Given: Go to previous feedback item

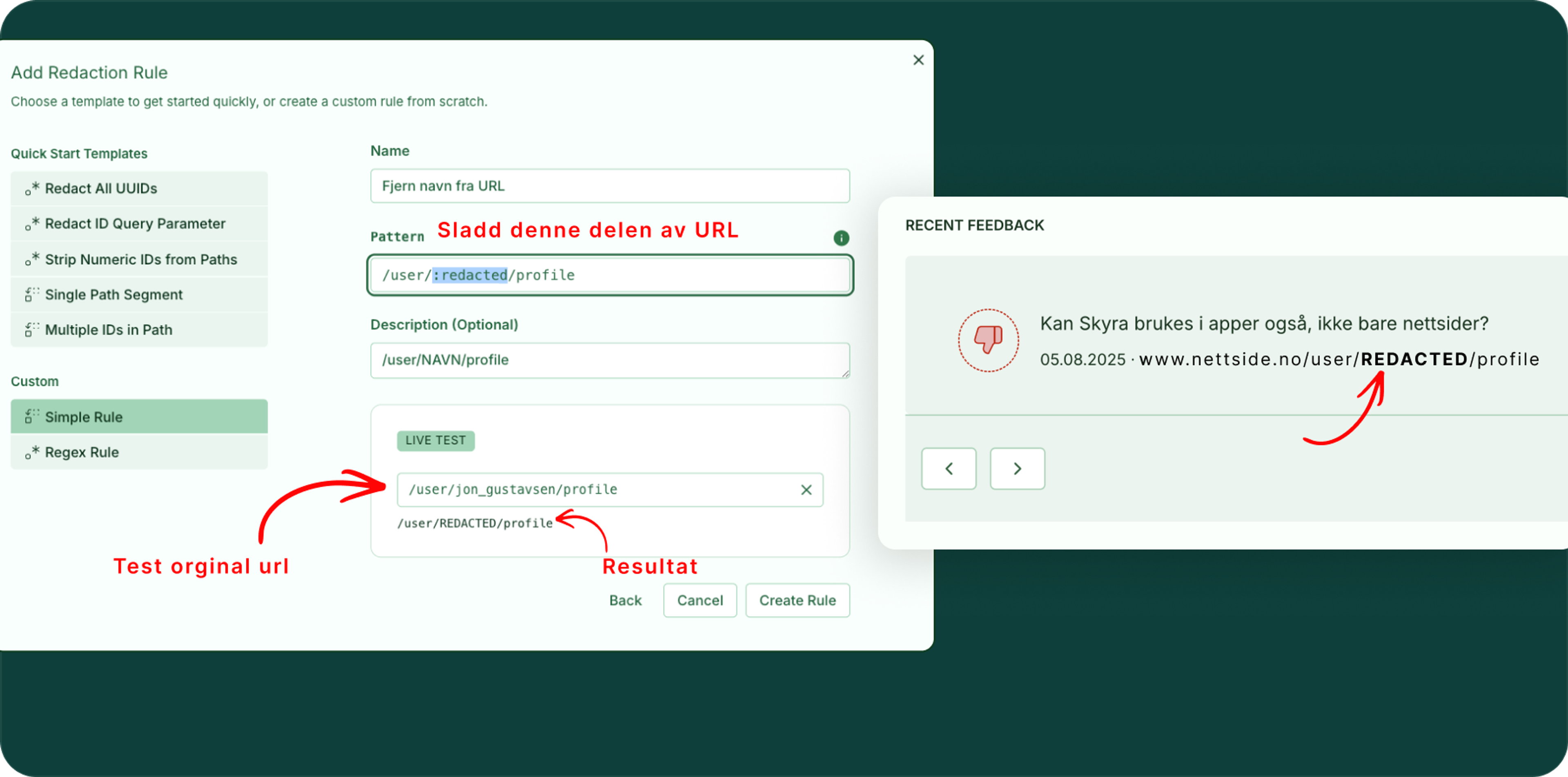Looking at the screenshot, I should coord(948,468).
